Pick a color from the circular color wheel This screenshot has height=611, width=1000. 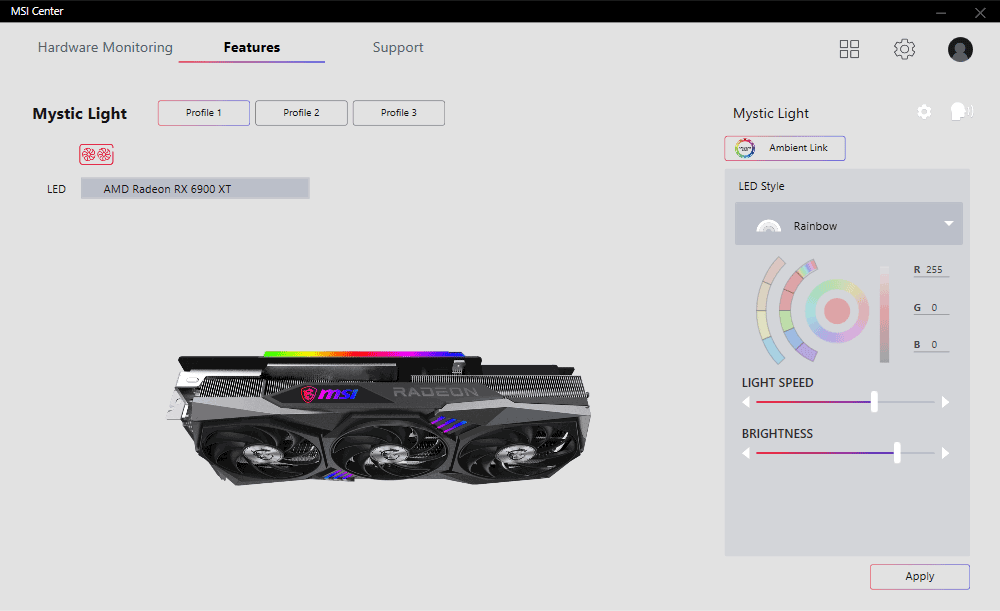(x=837, y=311)
